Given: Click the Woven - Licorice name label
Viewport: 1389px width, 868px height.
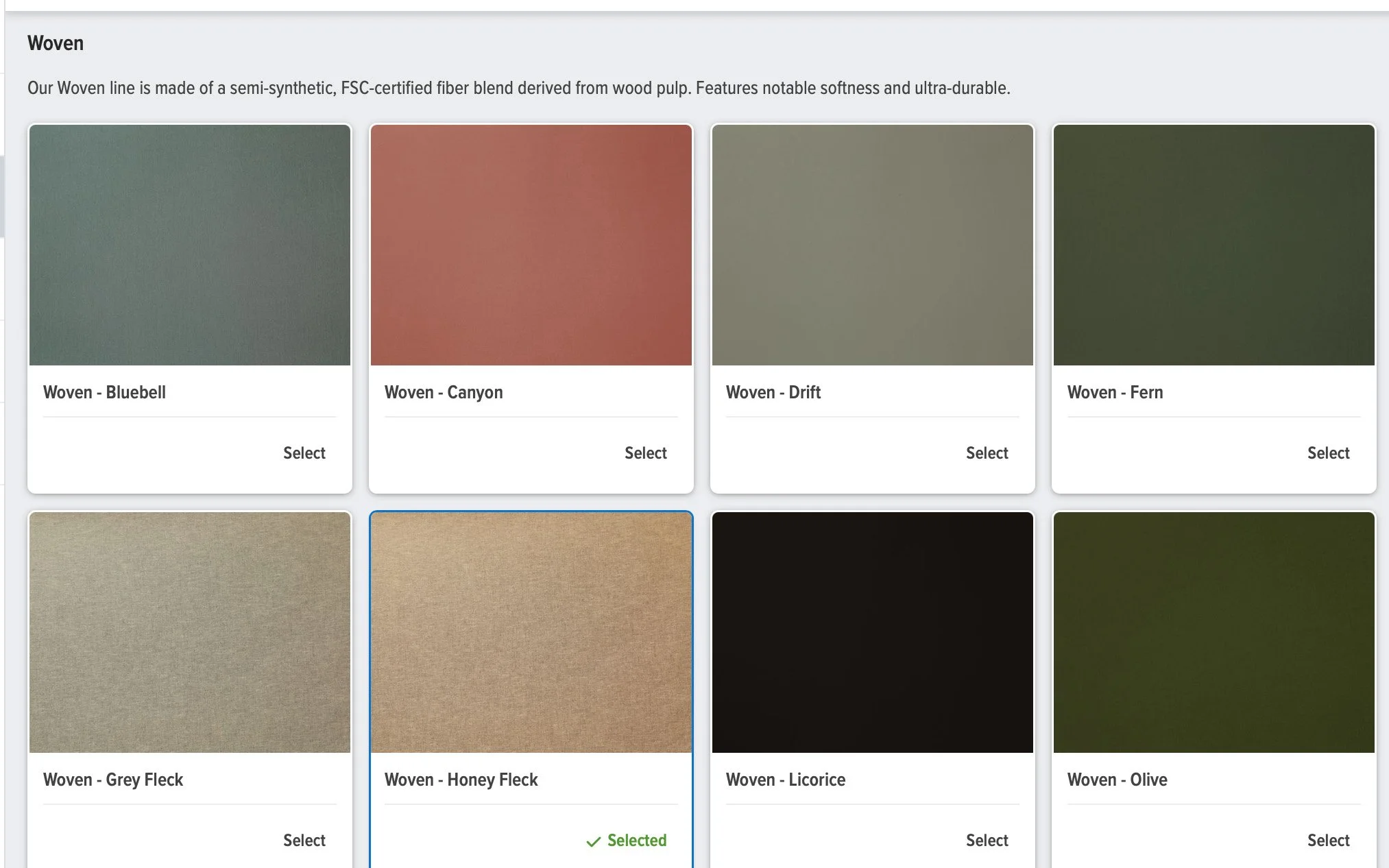Looking at the screenshot, I should point(785,780).
